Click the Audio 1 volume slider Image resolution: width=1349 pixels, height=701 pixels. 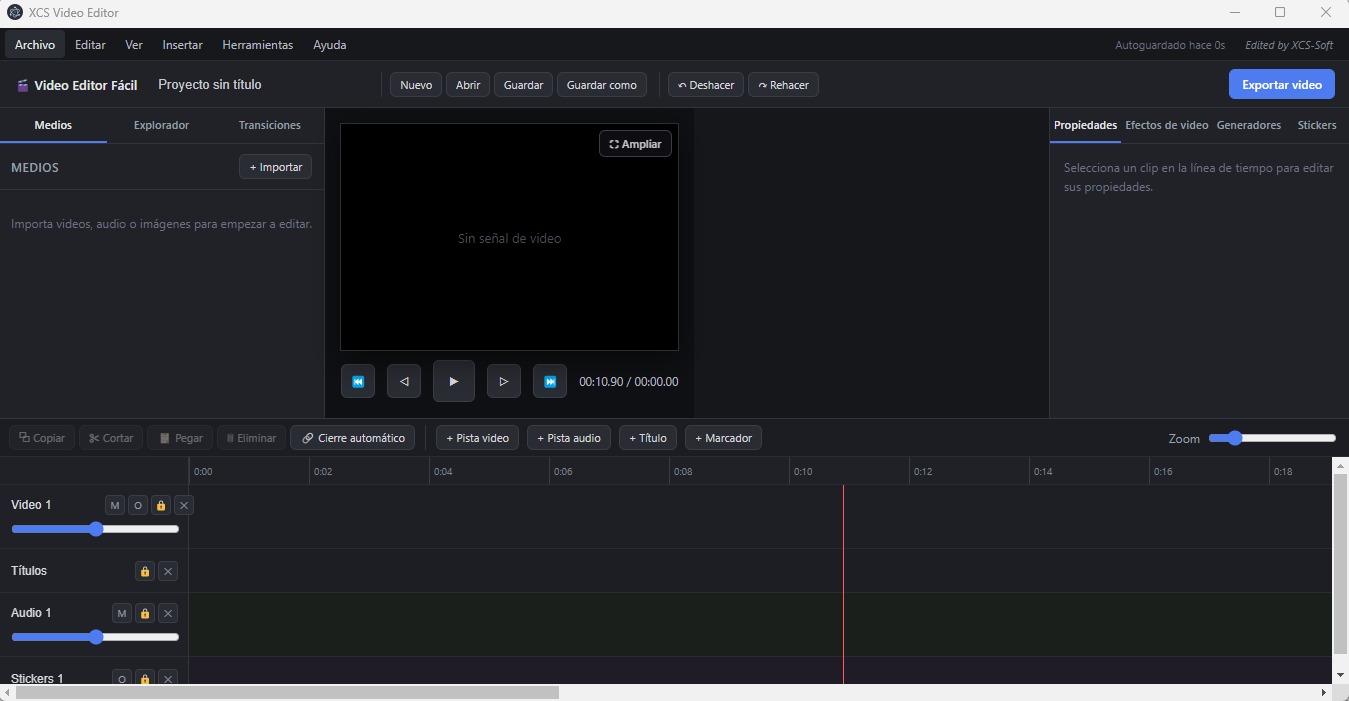(96, 637)
